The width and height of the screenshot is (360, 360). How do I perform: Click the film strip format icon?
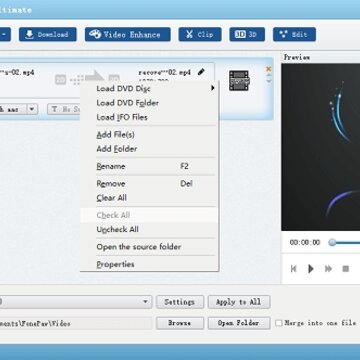(x=239, y=80)
